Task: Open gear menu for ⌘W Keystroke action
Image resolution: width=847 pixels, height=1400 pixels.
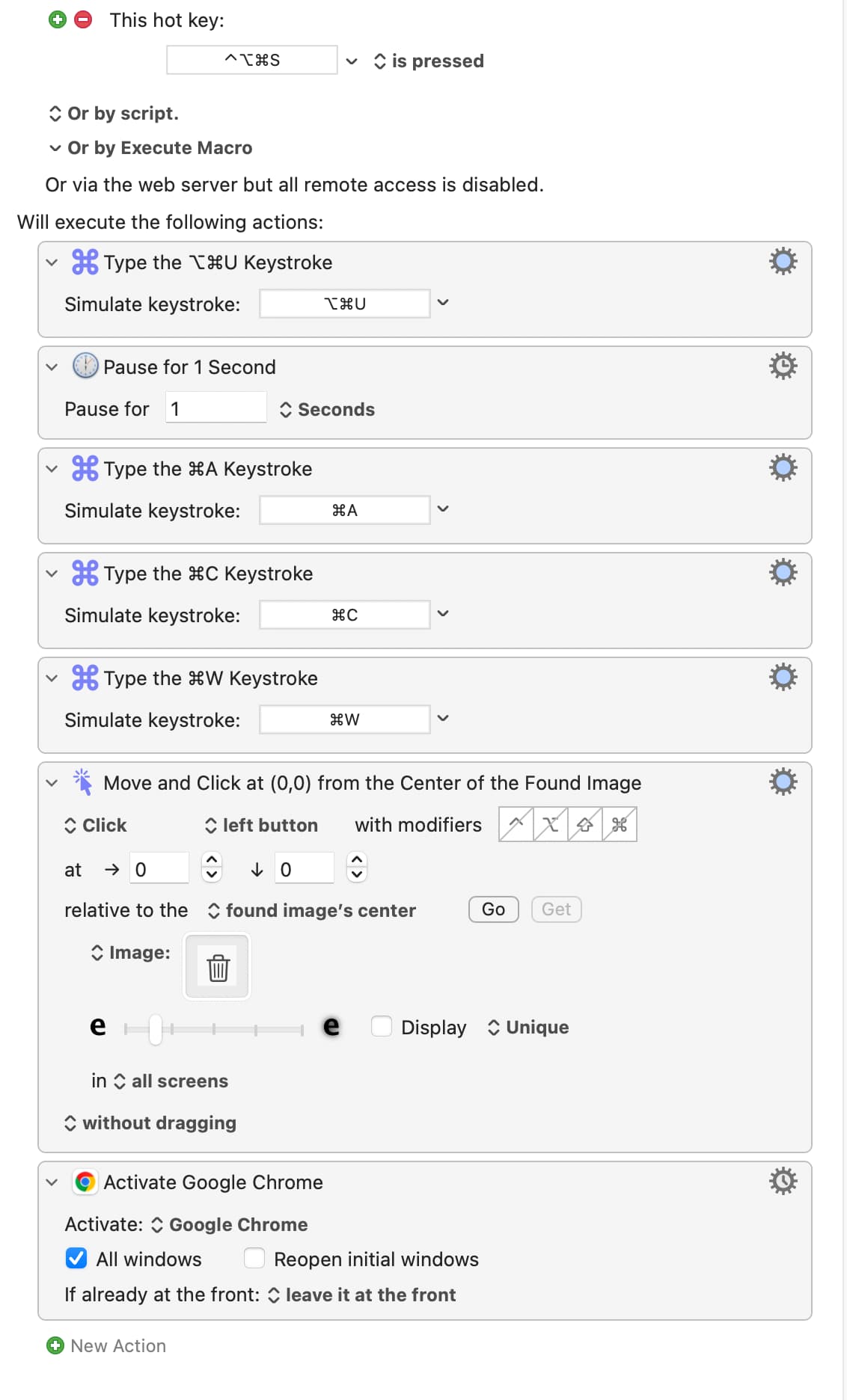Action: tap(783, 678)
